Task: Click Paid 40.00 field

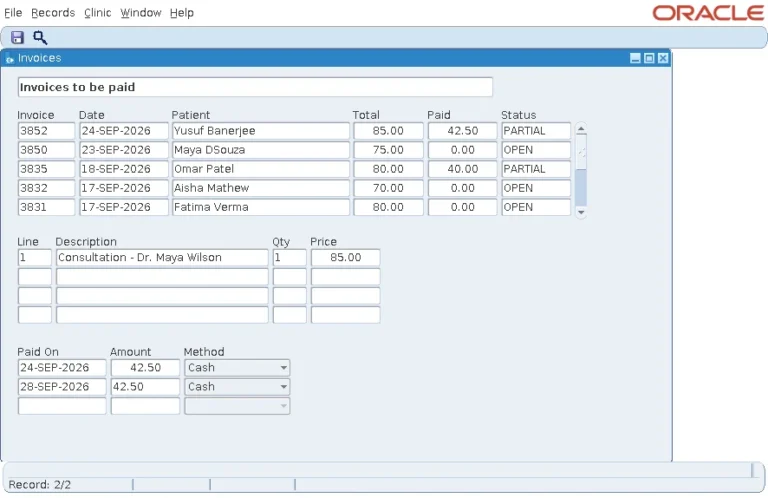Action: [x=462, y=169]
